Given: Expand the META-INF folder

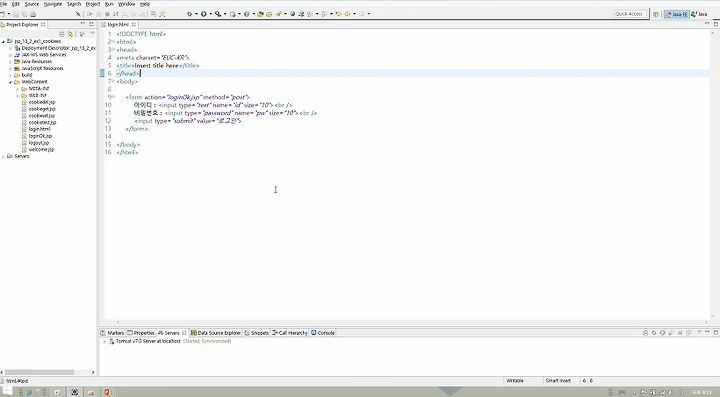Looking at the screenshot, I should [18, 89].
